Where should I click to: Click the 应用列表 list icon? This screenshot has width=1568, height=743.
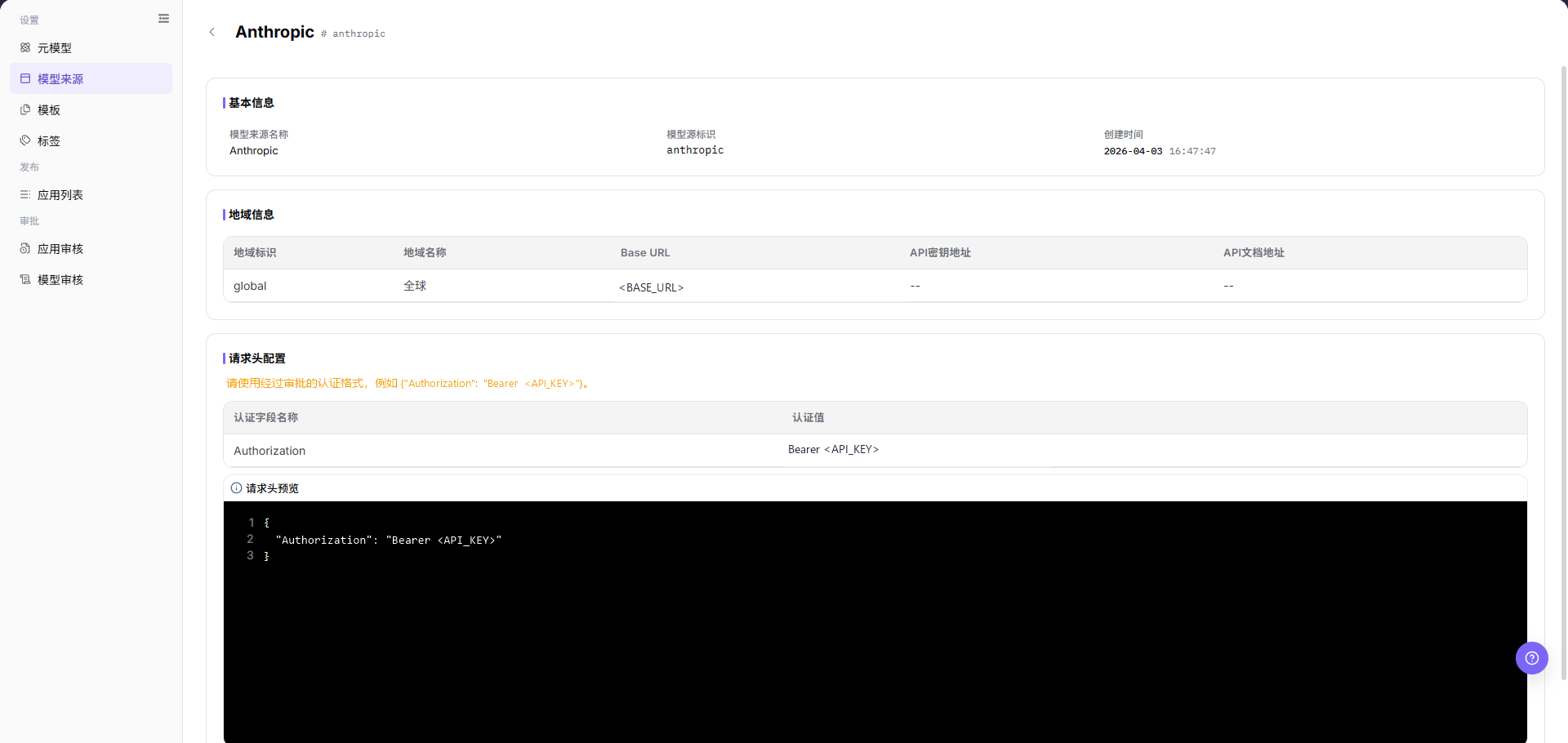(x=25, y=194)
